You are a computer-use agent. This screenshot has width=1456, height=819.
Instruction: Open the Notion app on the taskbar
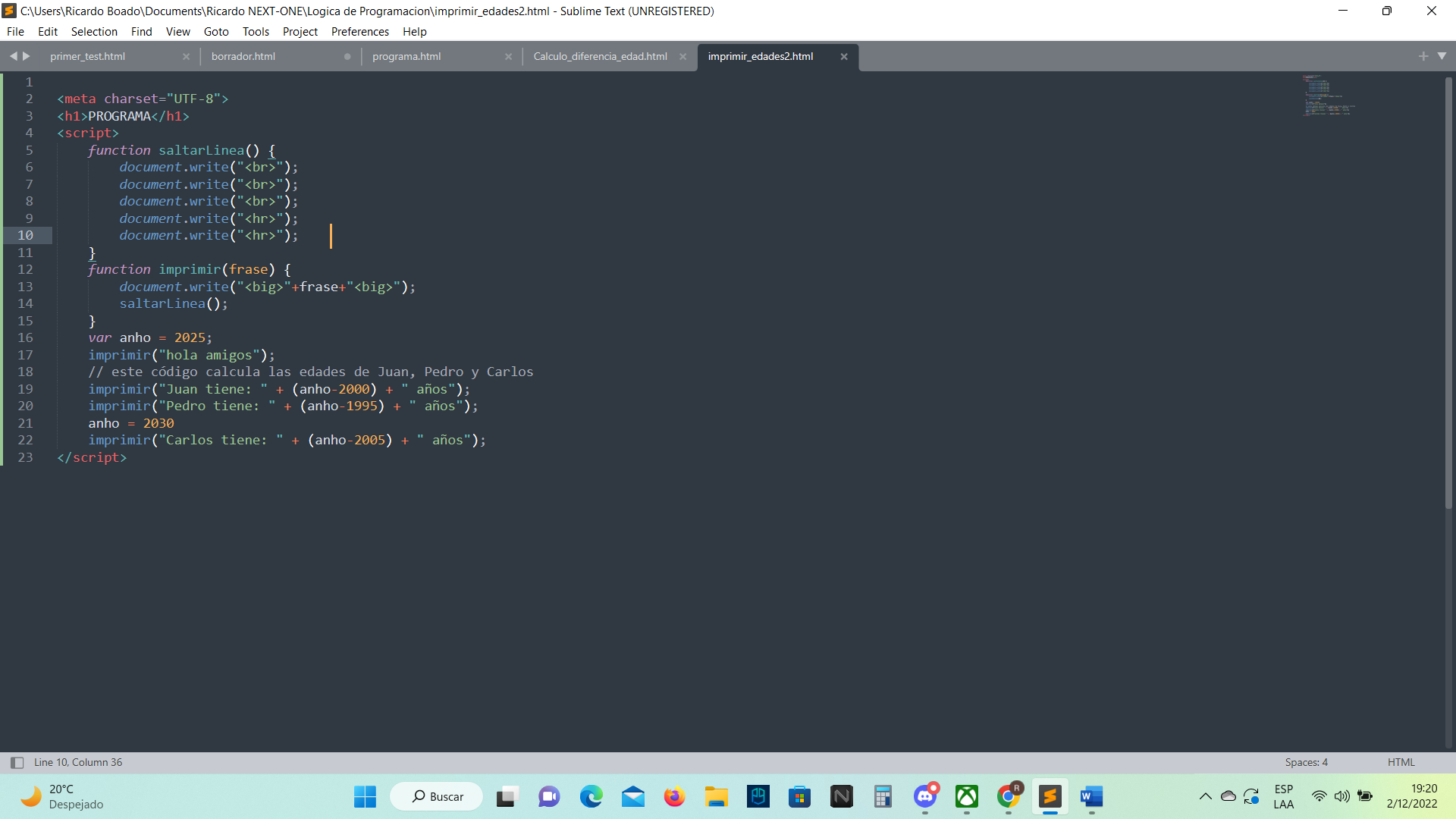tap(841, 796)
